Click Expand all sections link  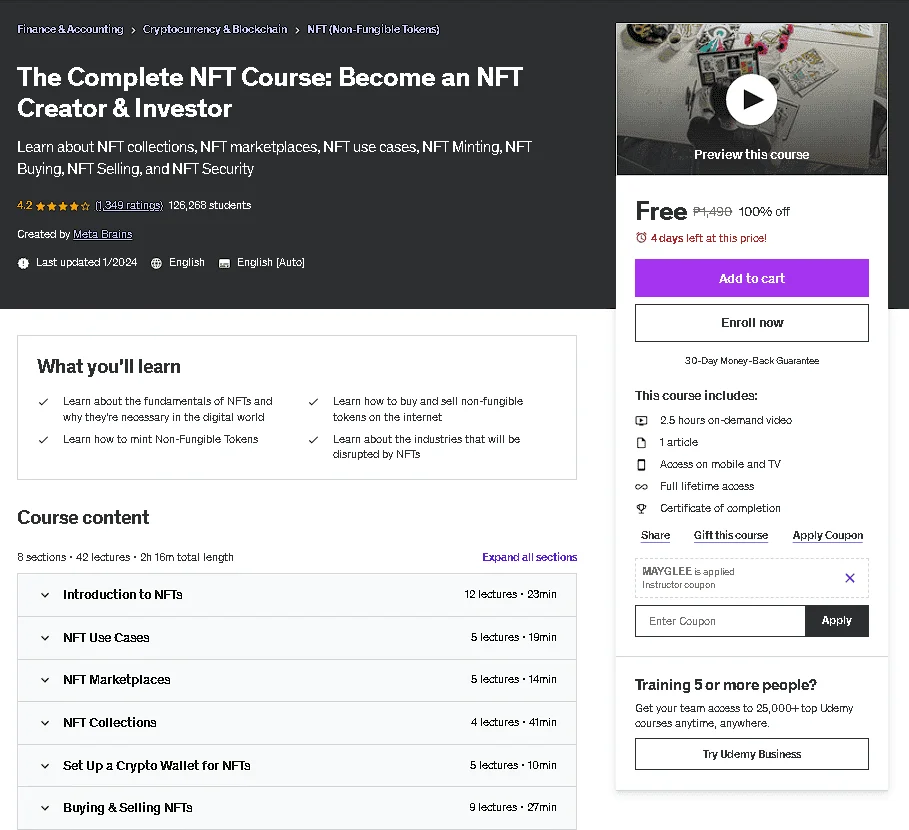pyautogui.click(x=529, y=557)
